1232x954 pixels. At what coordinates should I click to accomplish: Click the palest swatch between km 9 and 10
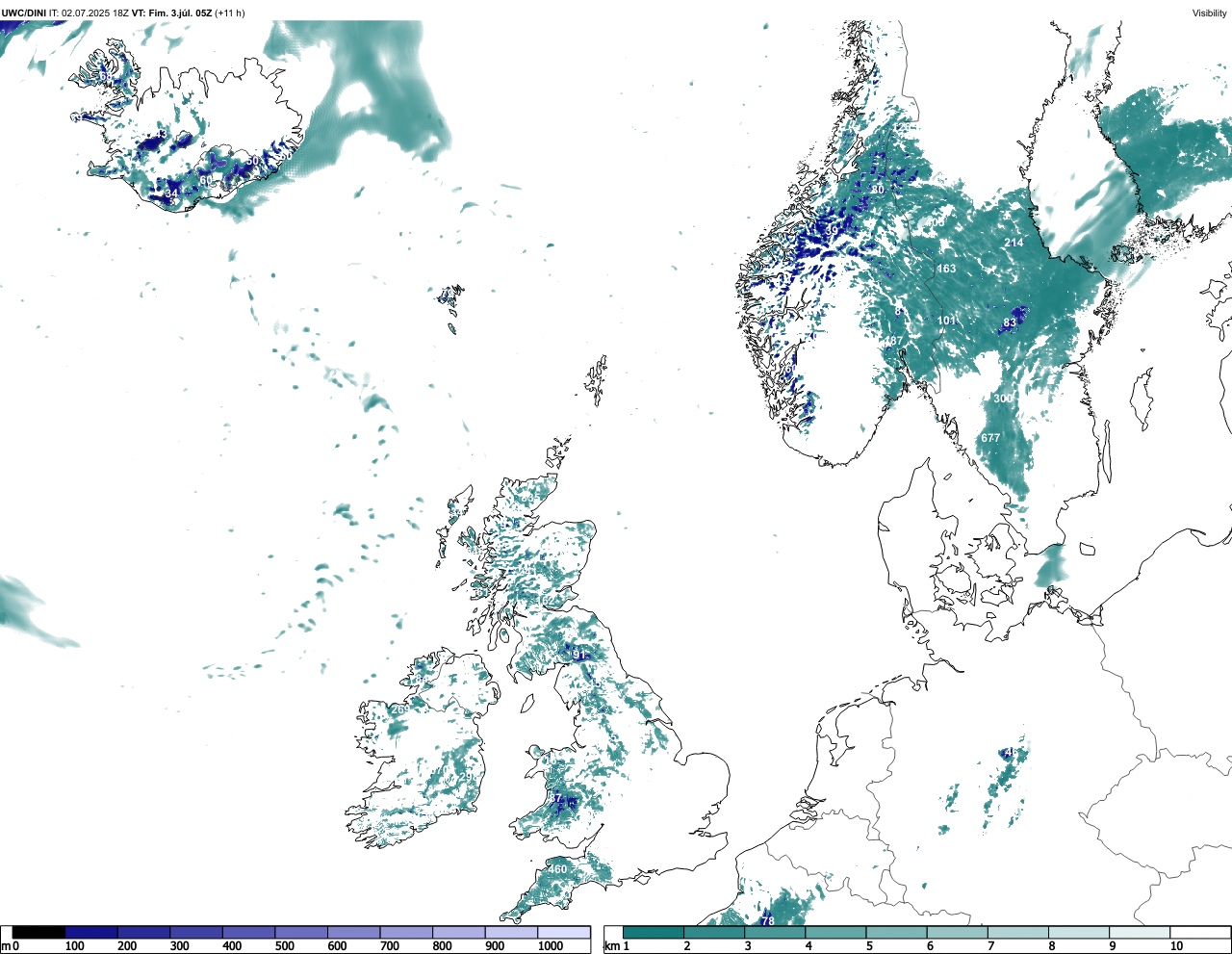[x=1140, y=932]
